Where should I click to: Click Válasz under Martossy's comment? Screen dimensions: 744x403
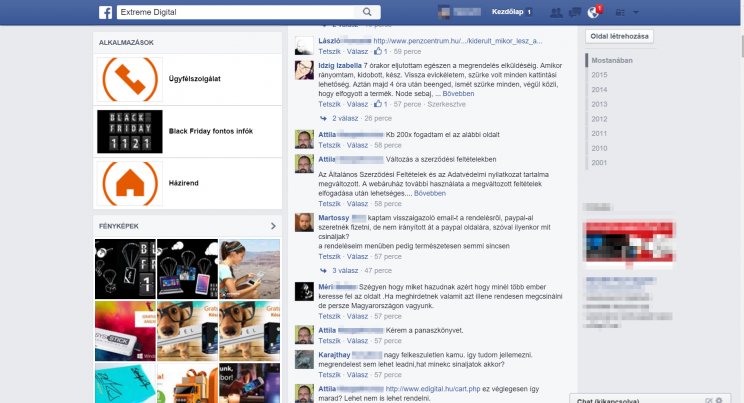pyautogui.click(x=357, y=257)
